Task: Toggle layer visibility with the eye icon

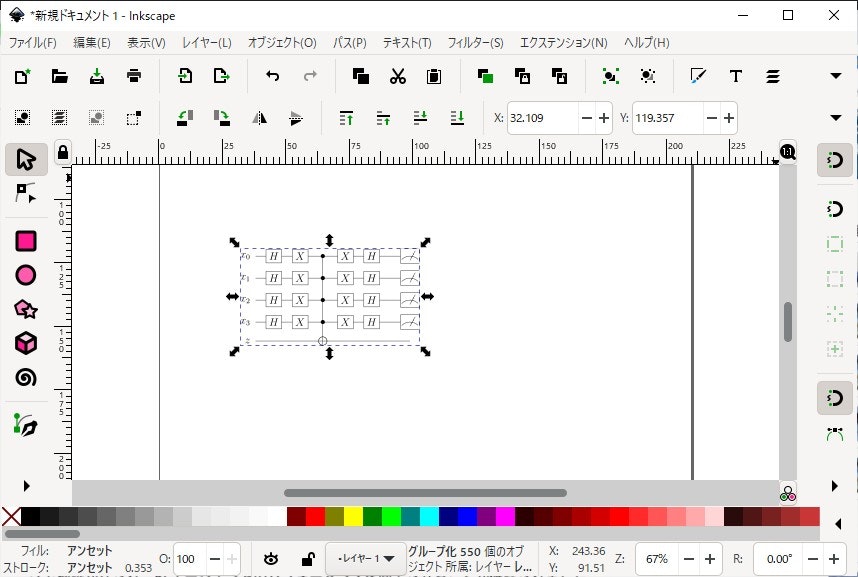Action: [270, 558]
